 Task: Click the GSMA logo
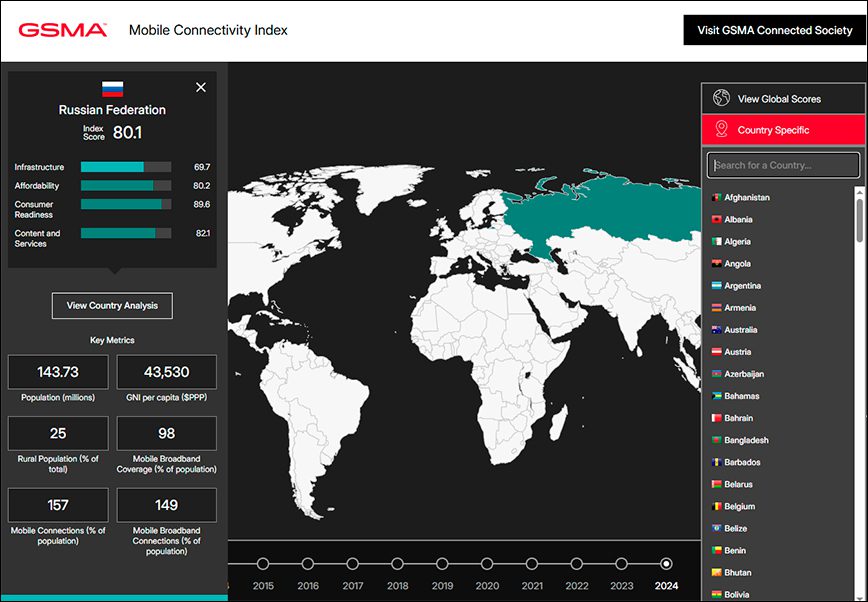[x=63, y=30]
